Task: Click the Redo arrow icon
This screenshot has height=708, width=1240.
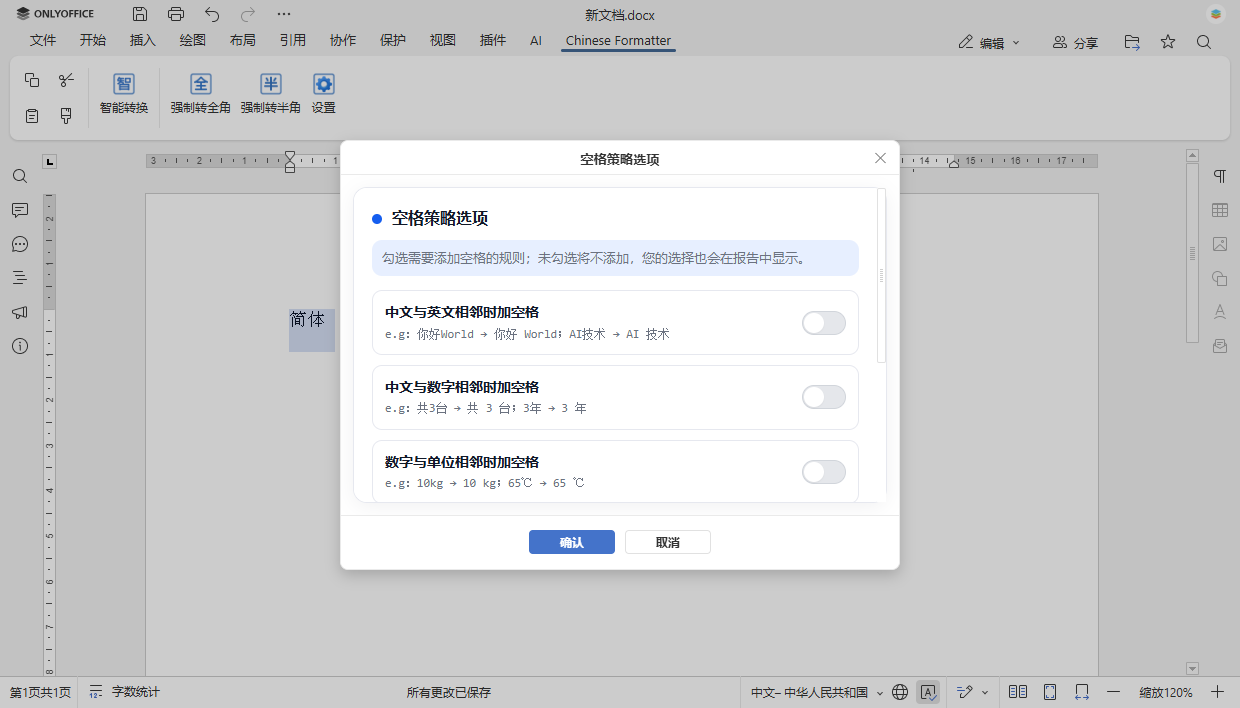Action: click(248, 14)
